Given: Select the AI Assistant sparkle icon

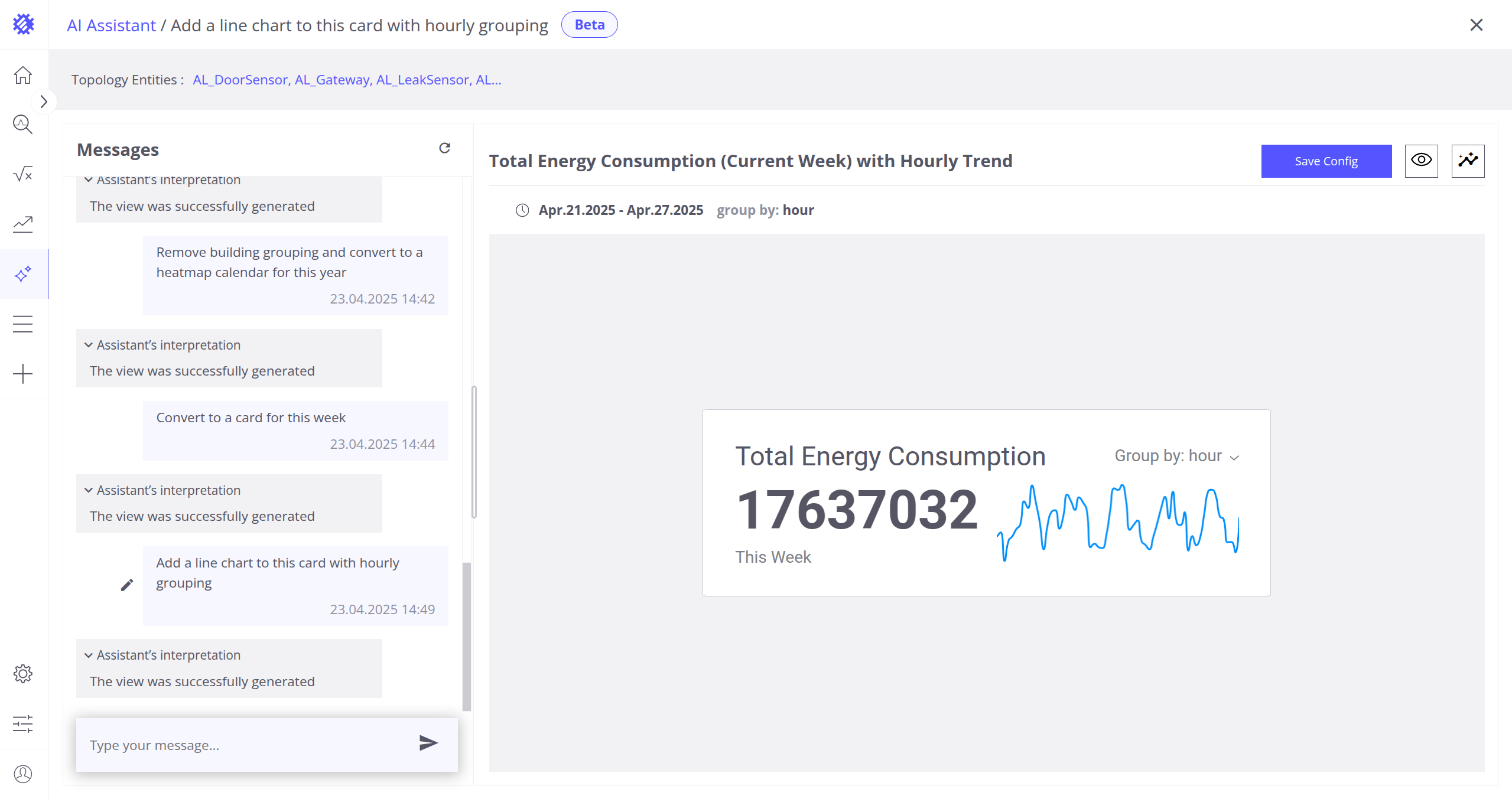Looking at the screenshot, I should point(23,274).
